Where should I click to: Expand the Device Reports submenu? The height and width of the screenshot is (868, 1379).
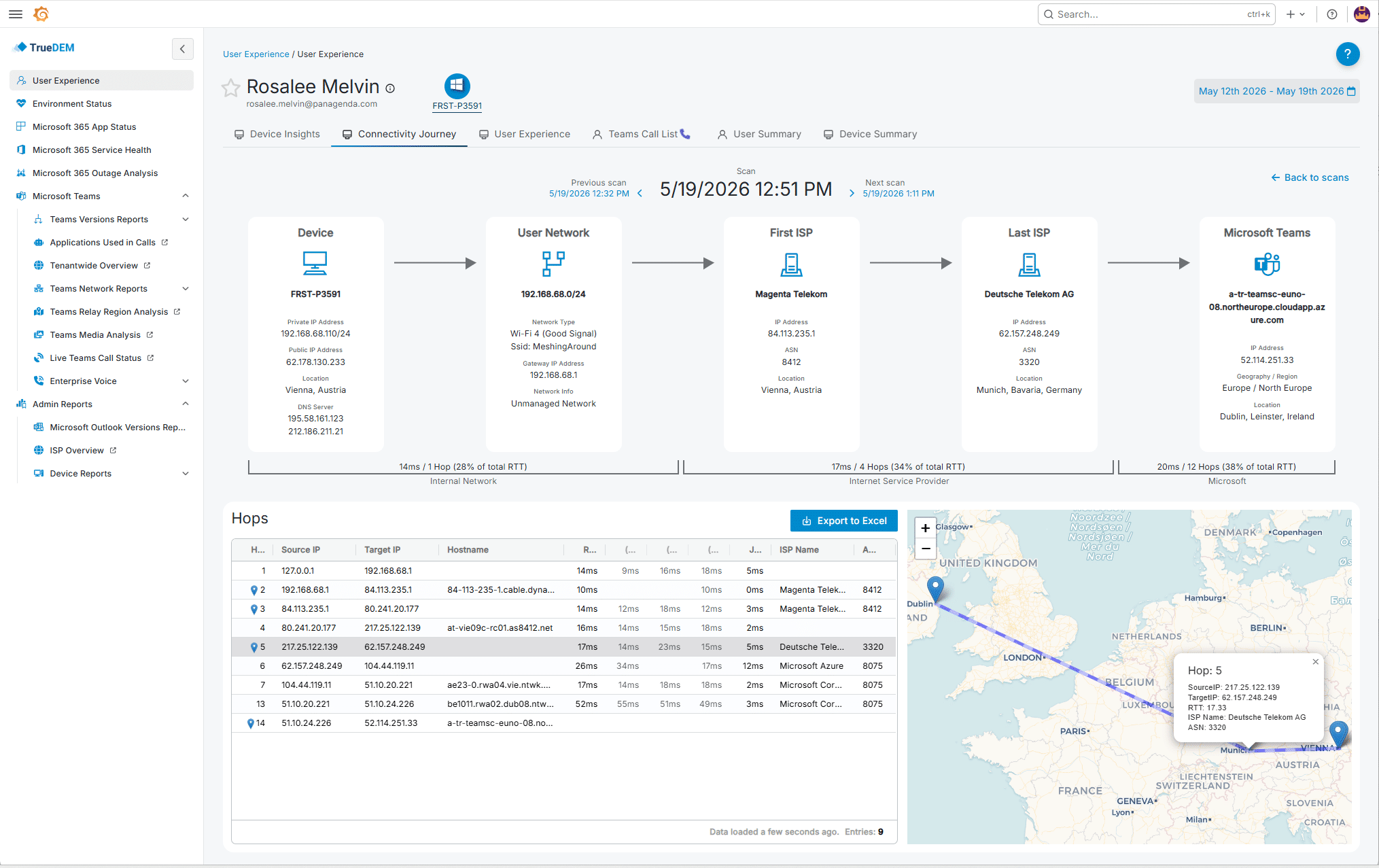coord(186,473)
